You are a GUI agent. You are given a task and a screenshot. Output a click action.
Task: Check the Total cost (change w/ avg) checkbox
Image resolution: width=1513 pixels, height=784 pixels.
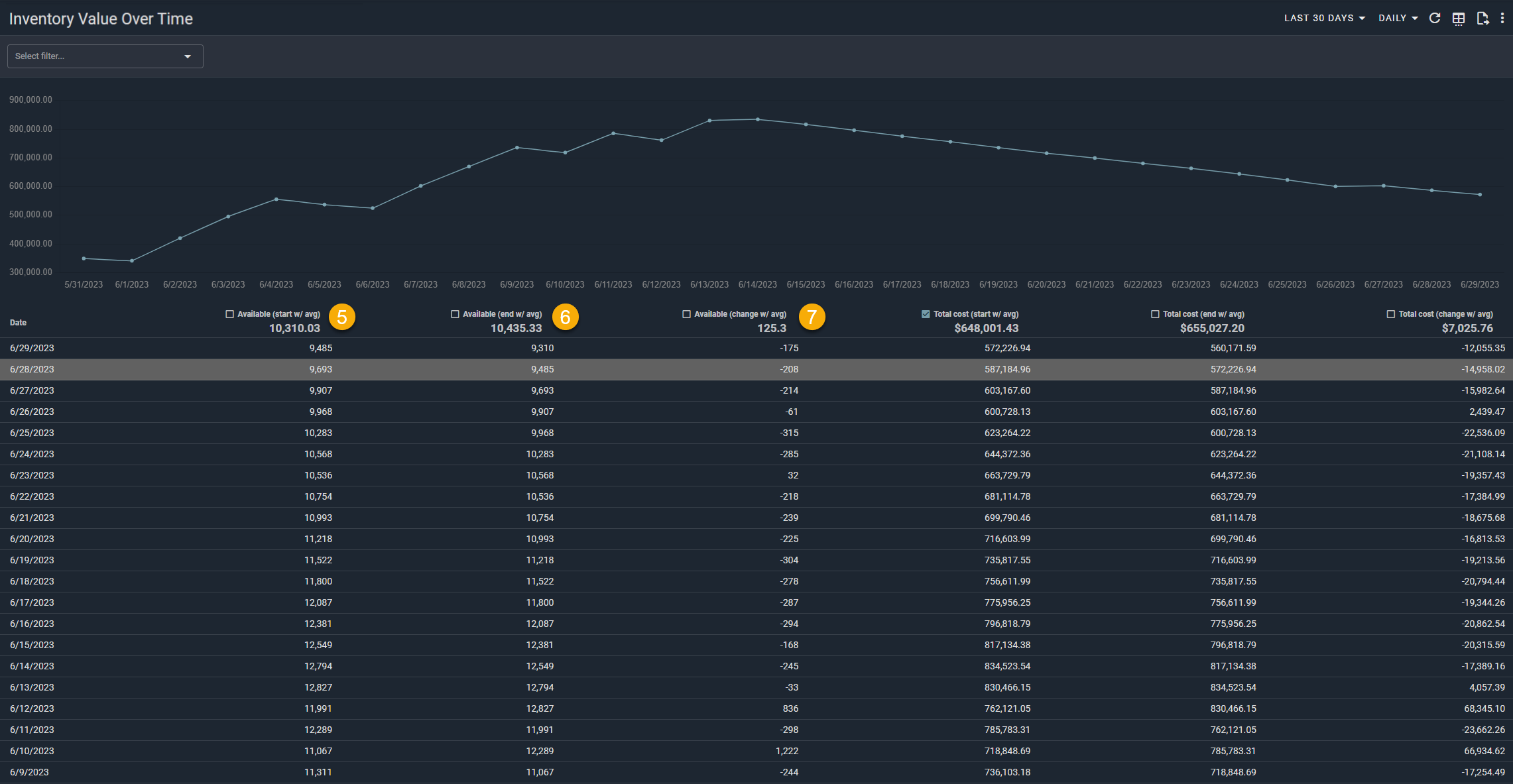pyautogui.click(x=1391, y=314)
